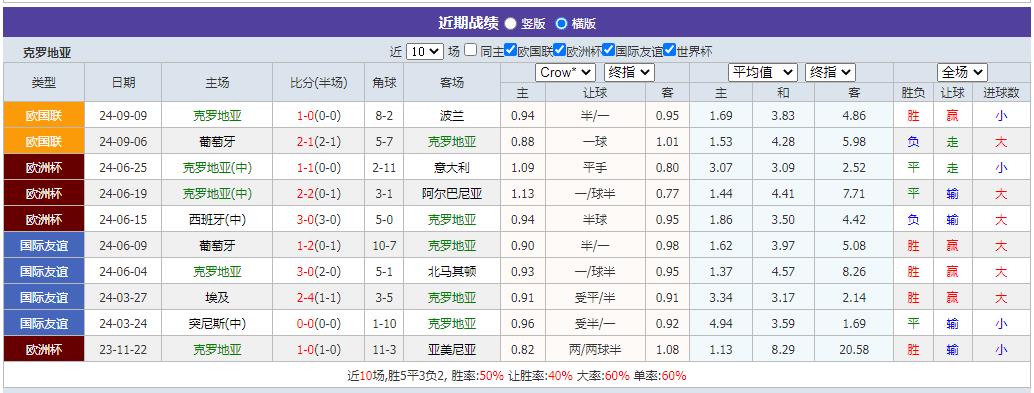The image size is (1034, 393).
Task: Open score 0-0(0-0) of the 突尼斯 match
Action: pos(319,324)
